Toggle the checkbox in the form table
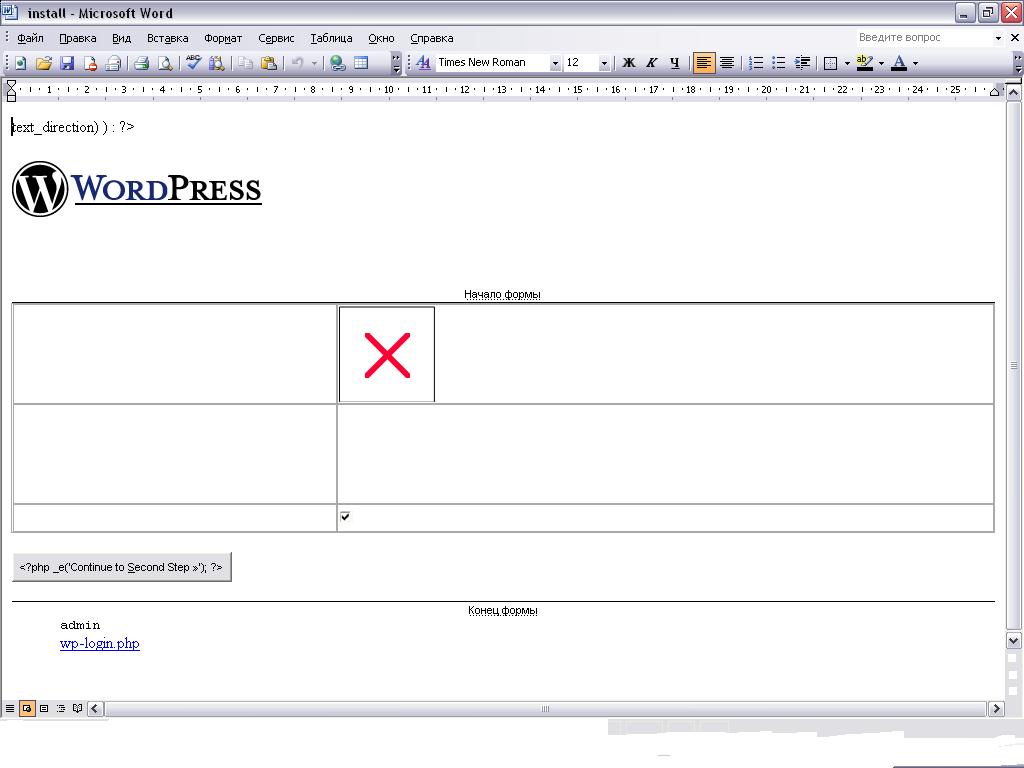The image size is (1024, 768). click(x=345, y=516)
